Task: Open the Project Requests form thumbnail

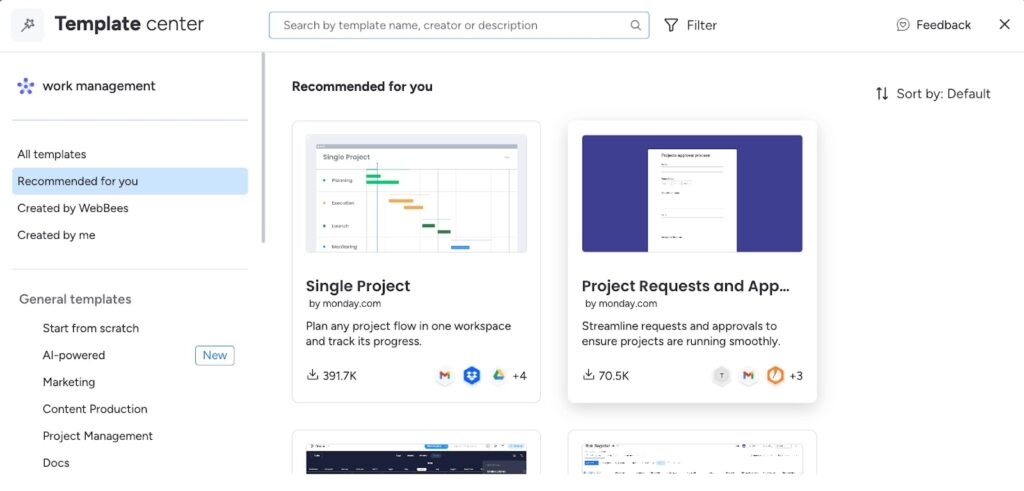Action: click(x=692, y=193)
